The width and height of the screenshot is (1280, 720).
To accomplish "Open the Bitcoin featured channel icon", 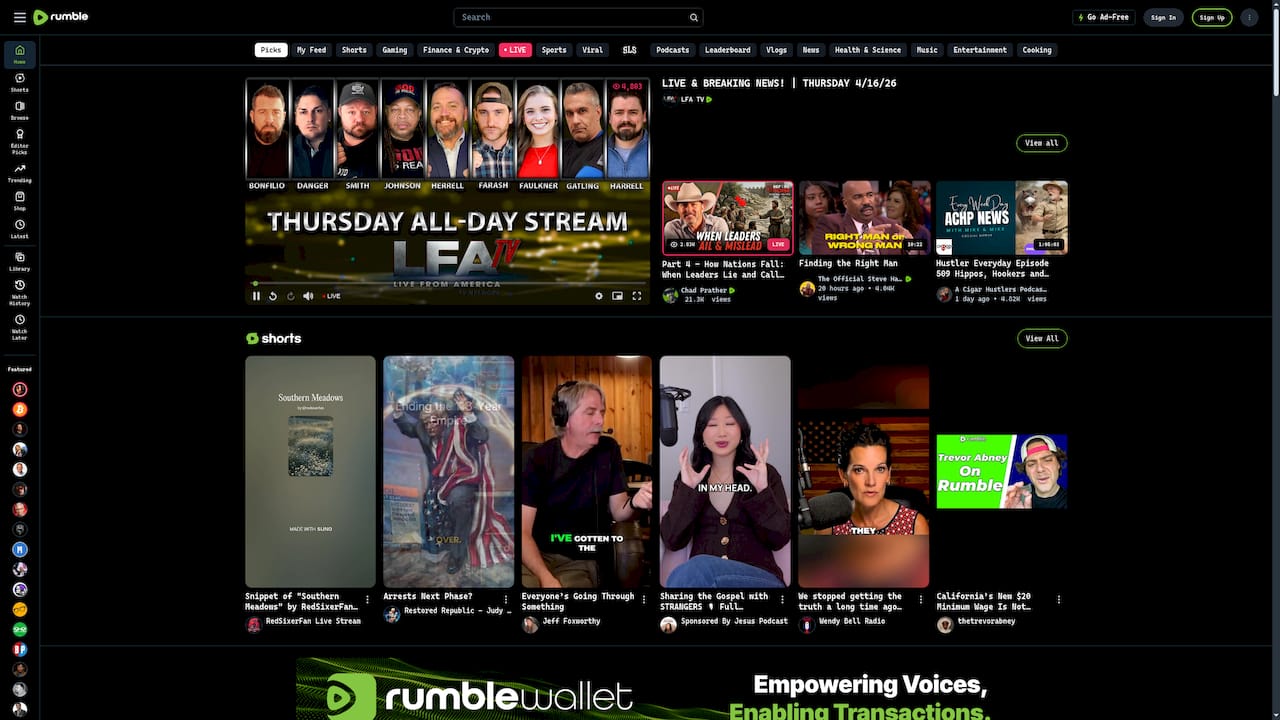I will pos(19,409).
